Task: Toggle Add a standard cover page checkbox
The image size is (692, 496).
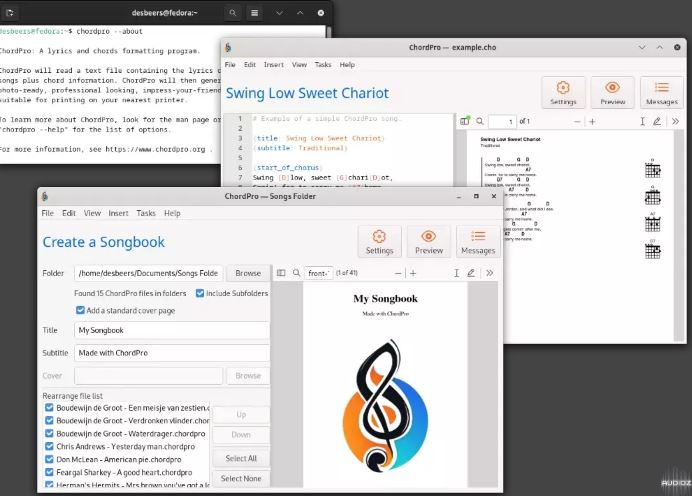Action: (x=80, y=310)
